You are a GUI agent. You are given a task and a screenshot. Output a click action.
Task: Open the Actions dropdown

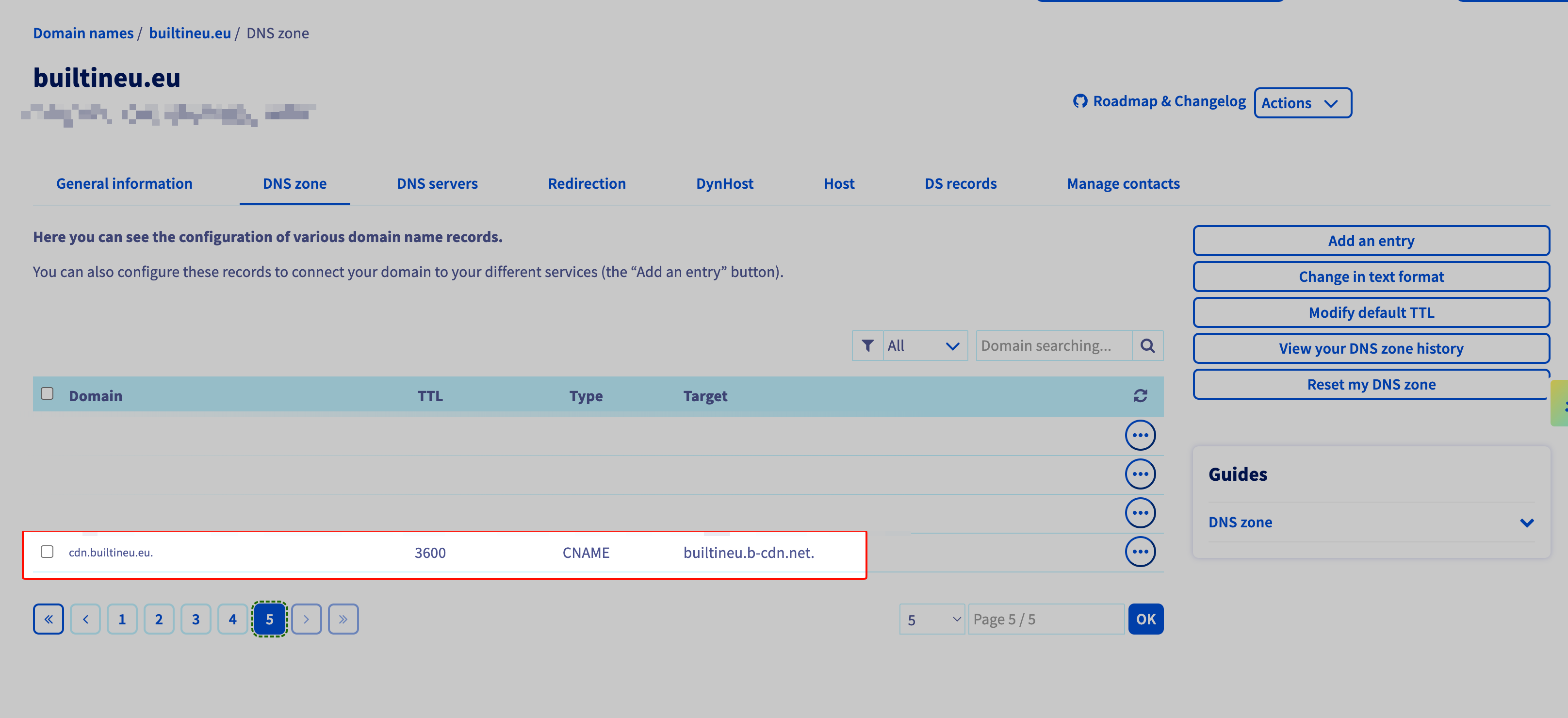[x=1303, y=103]
